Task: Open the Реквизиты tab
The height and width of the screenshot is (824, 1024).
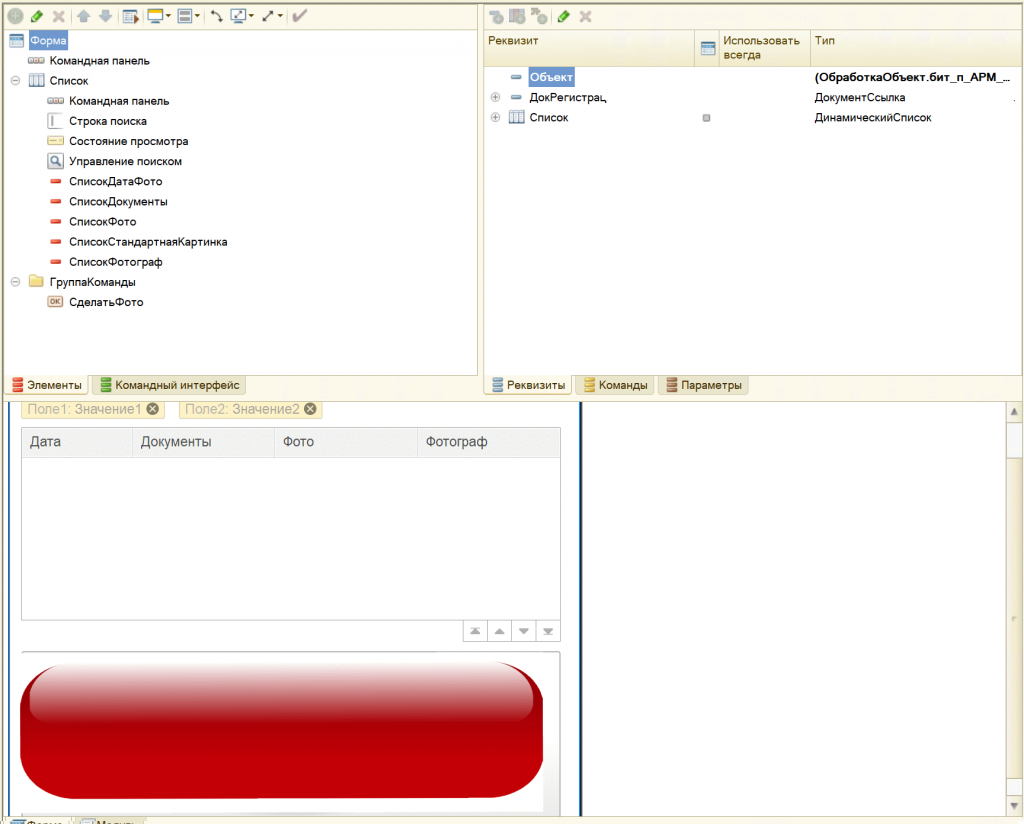Action: pos(528,385)
